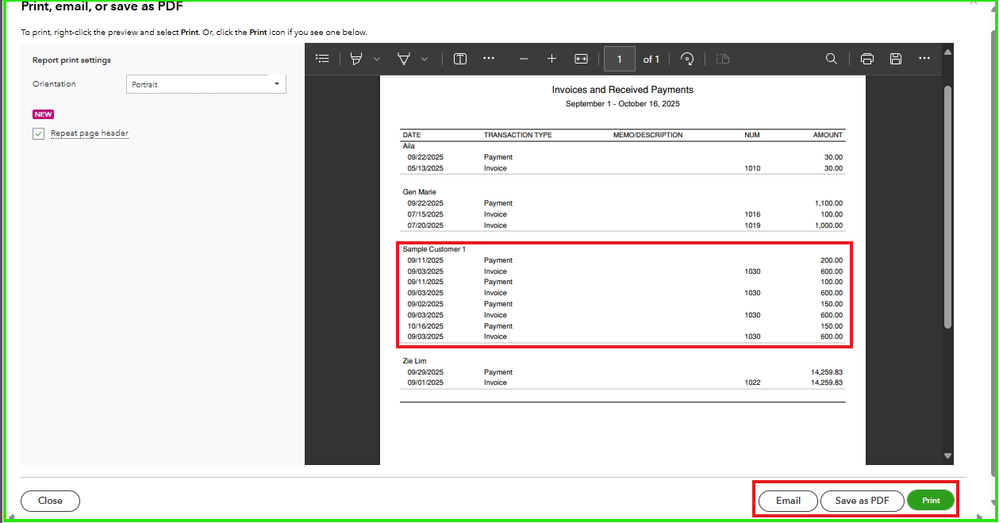
Task: Select the draw pen tool
Action: coord(404,60)
